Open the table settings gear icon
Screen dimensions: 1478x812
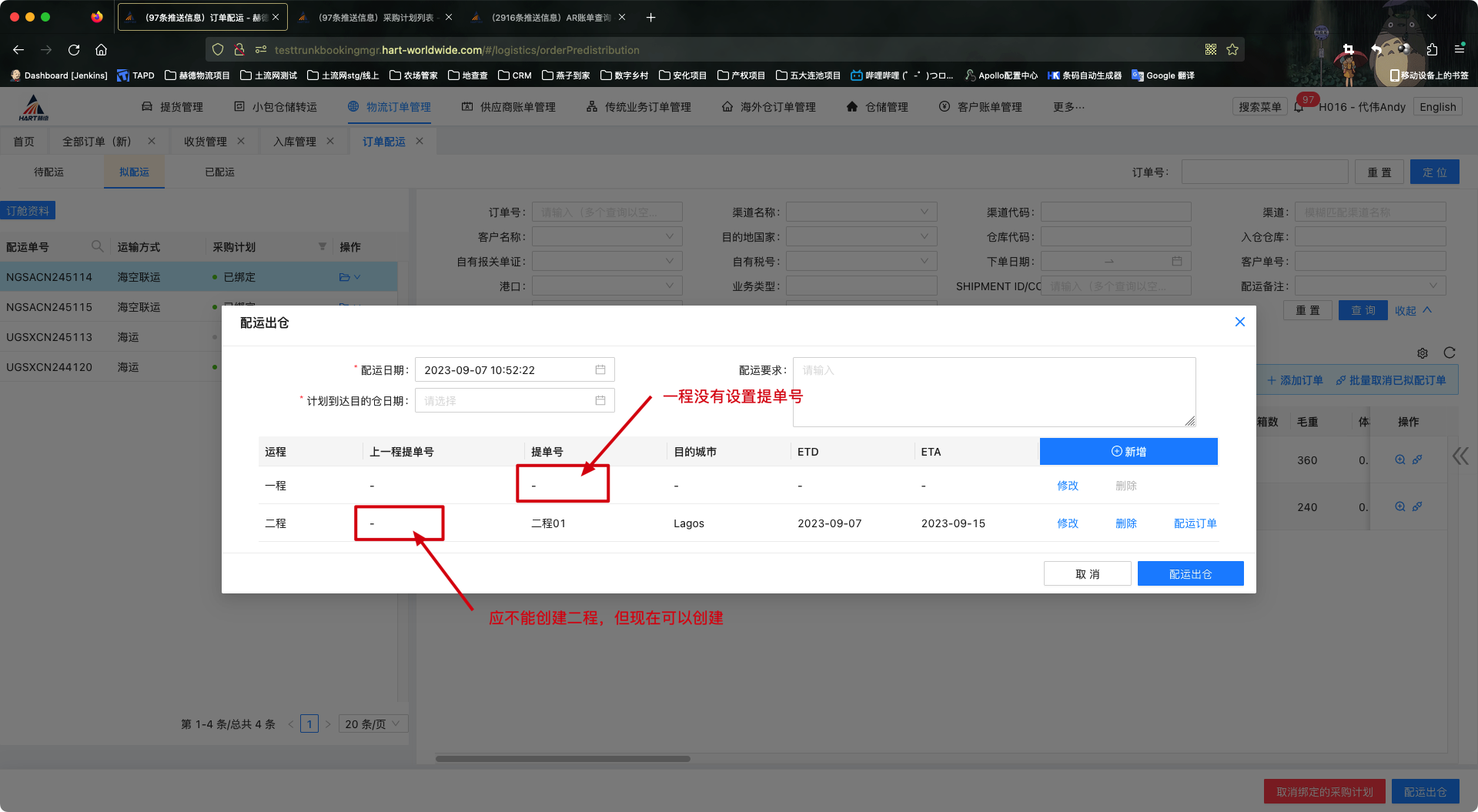click(1423, 353)
